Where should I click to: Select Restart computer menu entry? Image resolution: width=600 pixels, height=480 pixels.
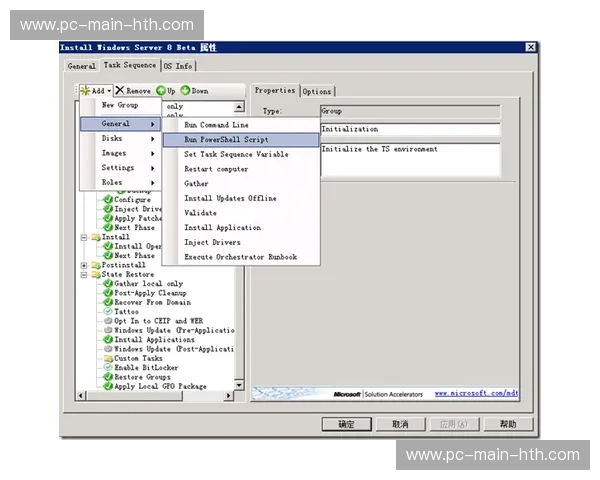(241, 169)
